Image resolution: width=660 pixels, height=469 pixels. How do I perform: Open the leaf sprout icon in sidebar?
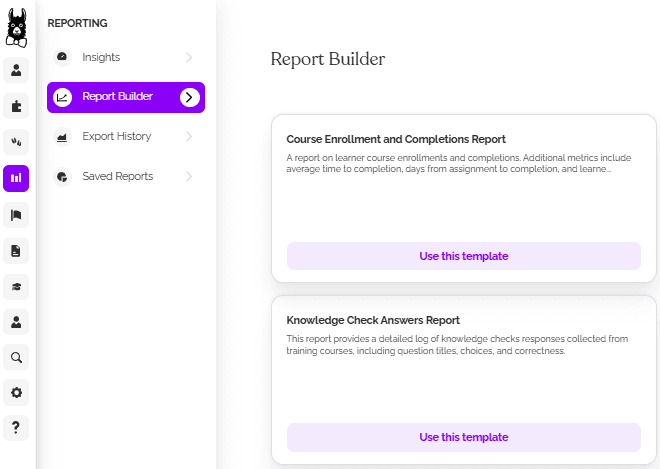[x=16, y=142]
